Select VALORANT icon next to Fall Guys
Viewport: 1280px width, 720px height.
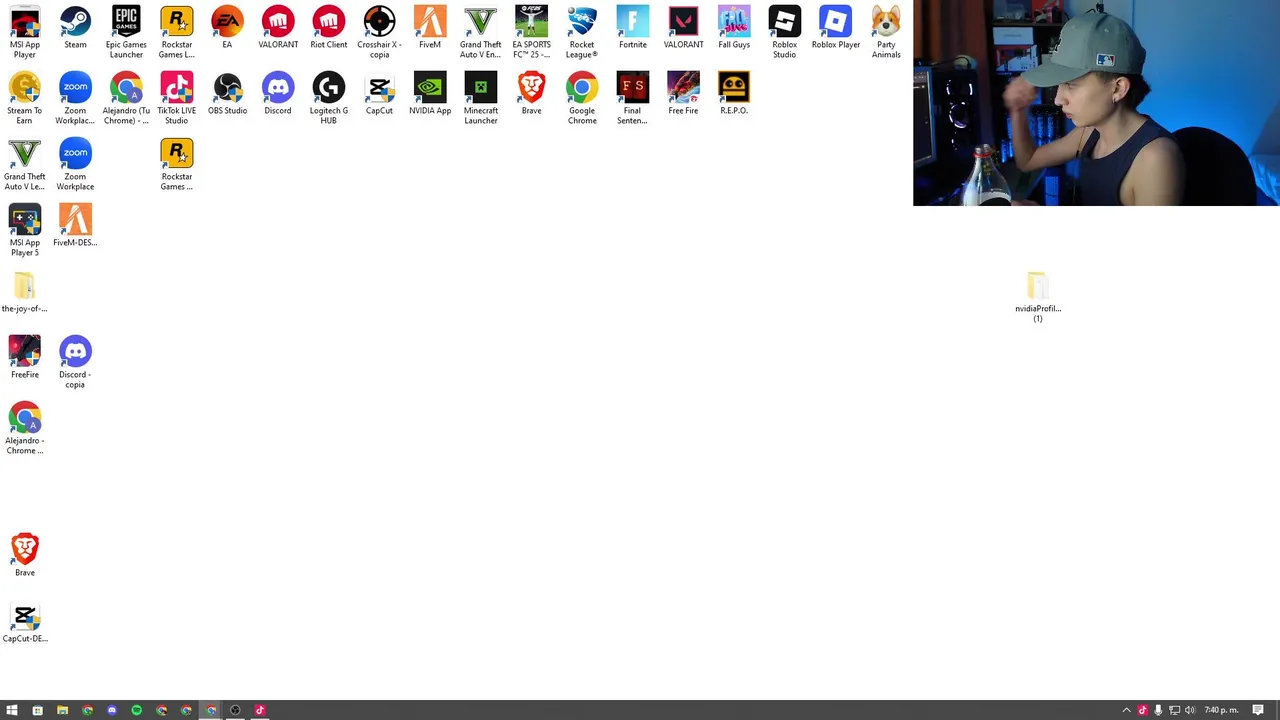(x=684, y=28)
